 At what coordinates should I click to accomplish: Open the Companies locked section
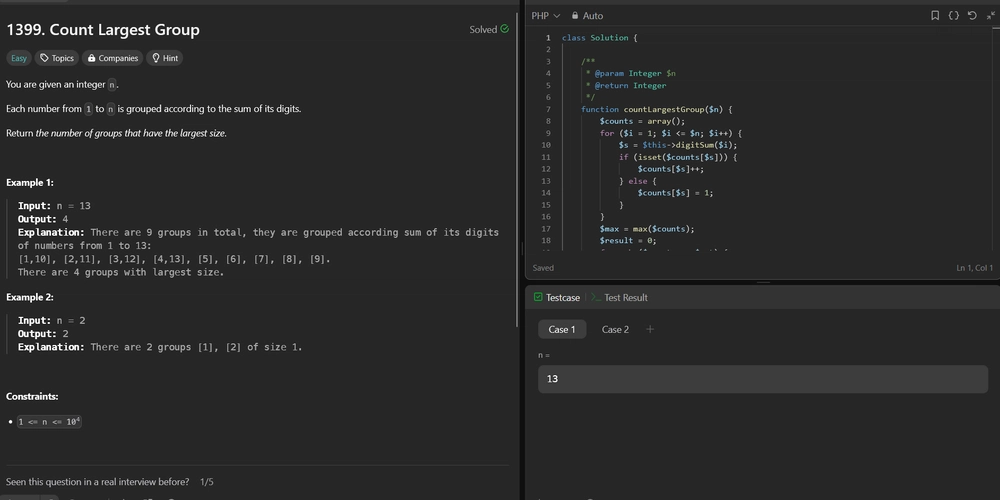(x=112, y=58)
